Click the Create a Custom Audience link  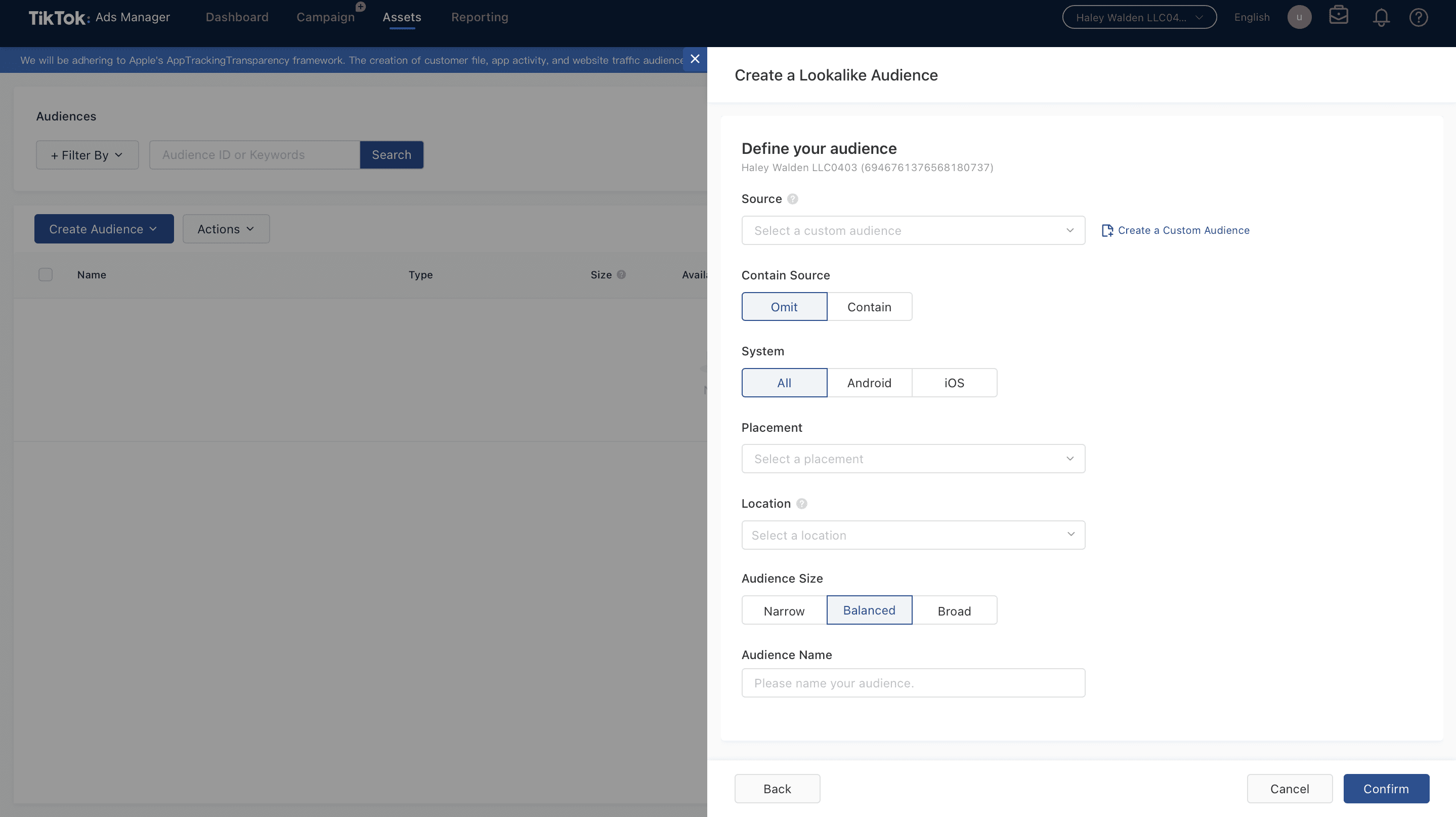(1183, 230)
